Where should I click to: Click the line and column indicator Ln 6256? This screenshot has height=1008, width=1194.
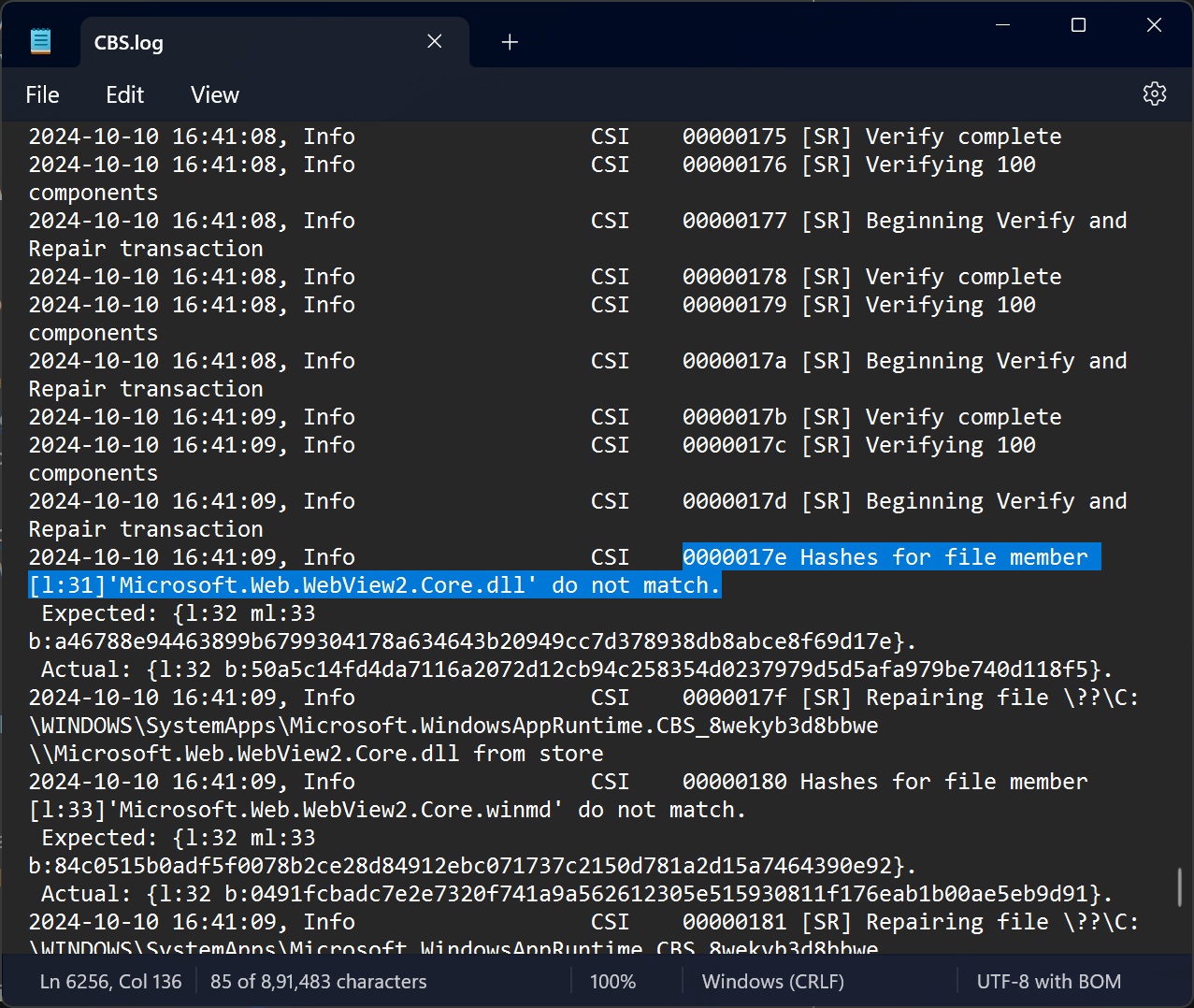(x=109, y=981)
